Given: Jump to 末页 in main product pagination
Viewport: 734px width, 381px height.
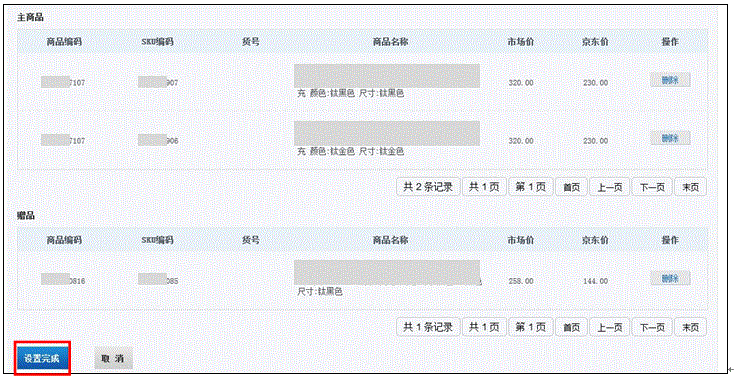Looking at the screenshot, I should [x=690, y=187].
